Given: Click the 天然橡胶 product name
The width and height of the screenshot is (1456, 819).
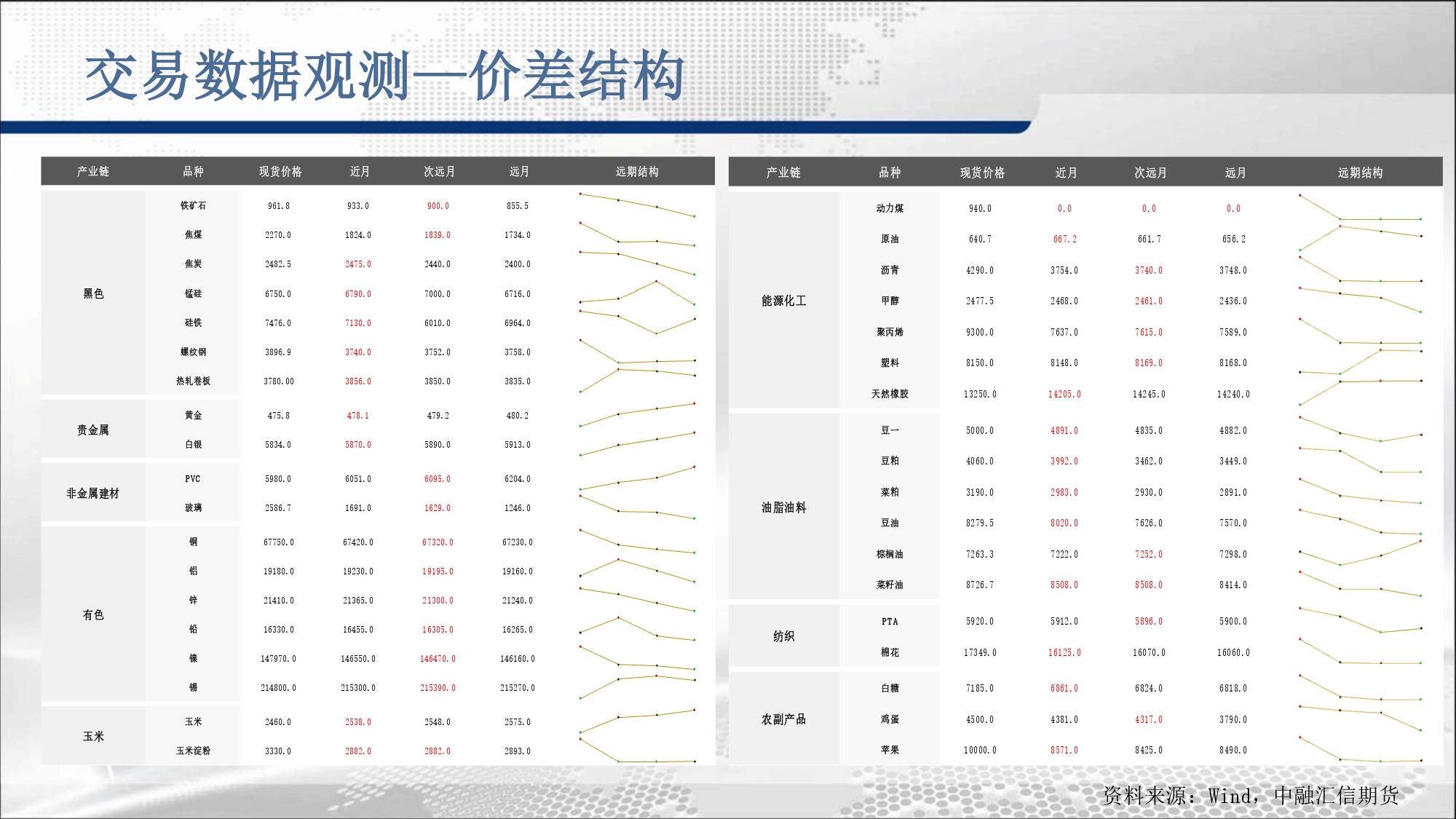Looking at the screenshot, I should click(x=890, y=394).
